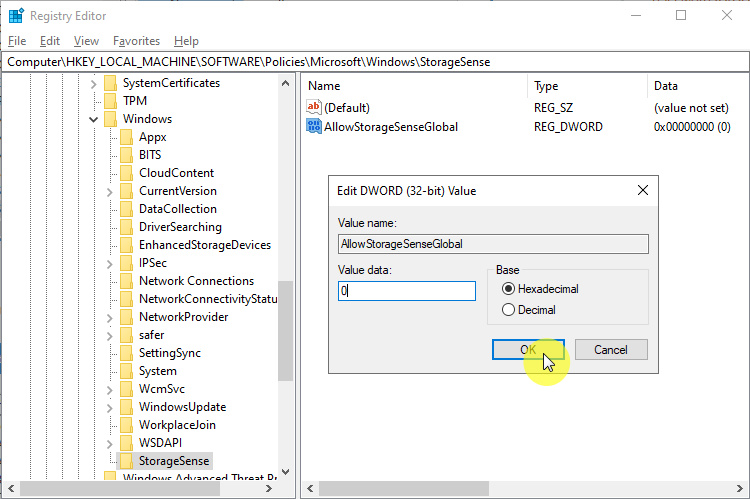Click the Value data input field
Image resolution: width=750 pixels, height=499 pixels.
[407, 291]
